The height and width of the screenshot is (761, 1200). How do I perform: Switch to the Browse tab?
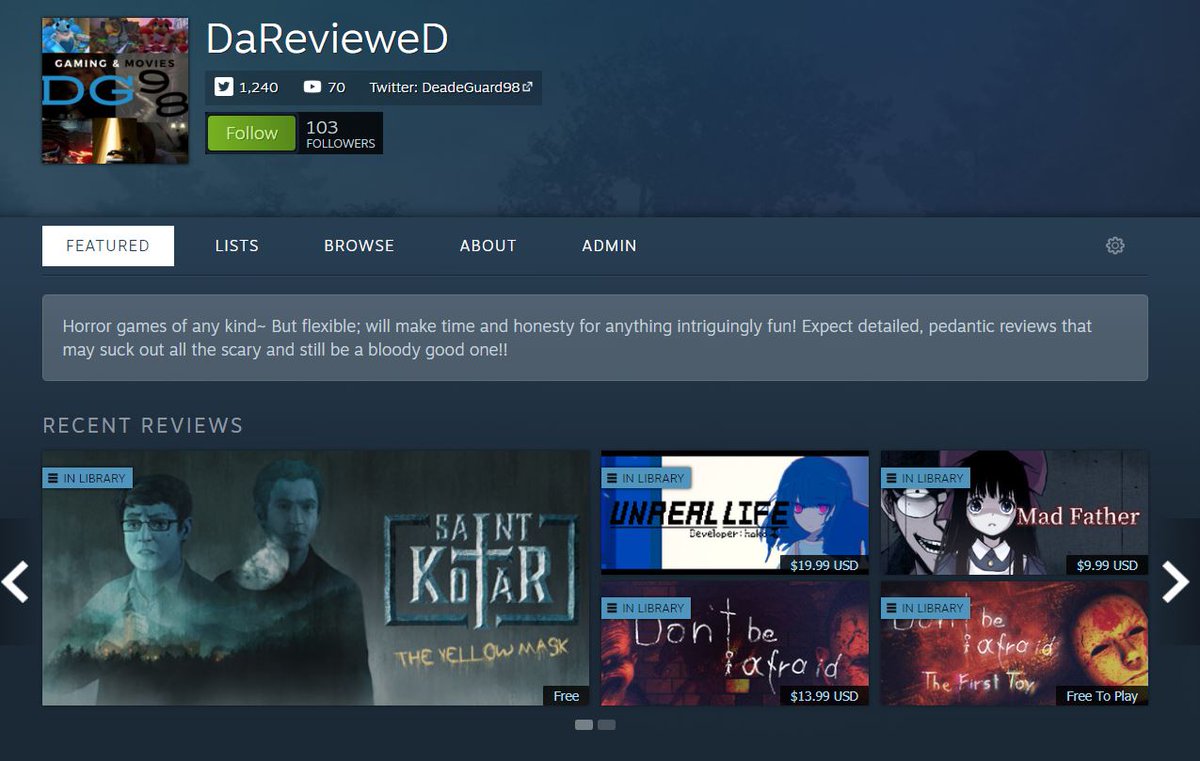pyautogui.click(x=359, y=246)
